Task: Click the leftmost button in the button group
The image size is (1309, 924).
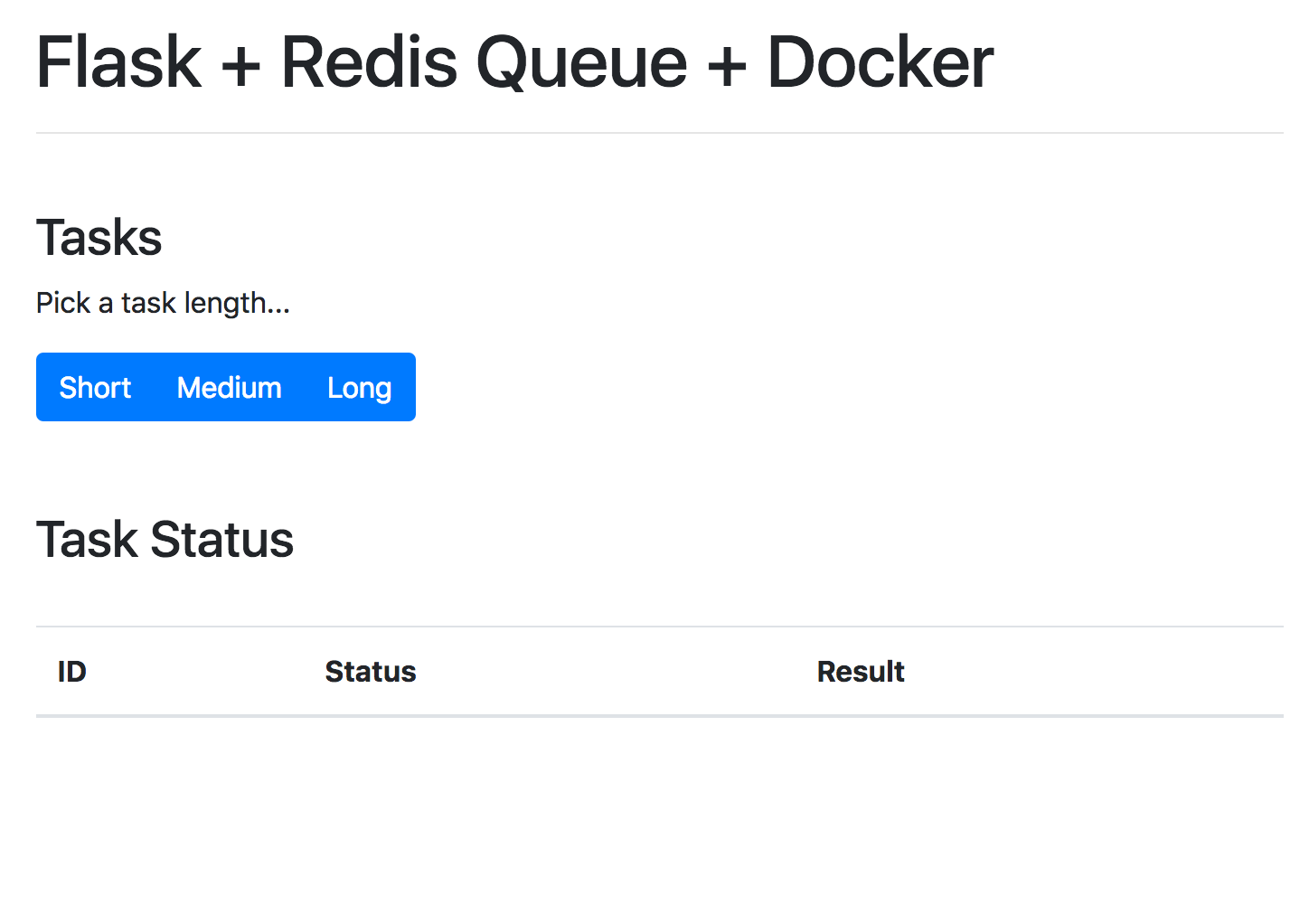Action: [94, 387]
